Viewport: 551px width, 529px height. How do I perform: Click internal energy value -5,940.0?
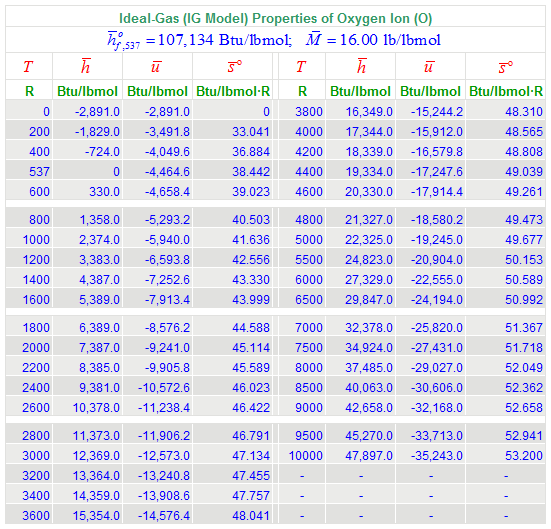point(167,240)
